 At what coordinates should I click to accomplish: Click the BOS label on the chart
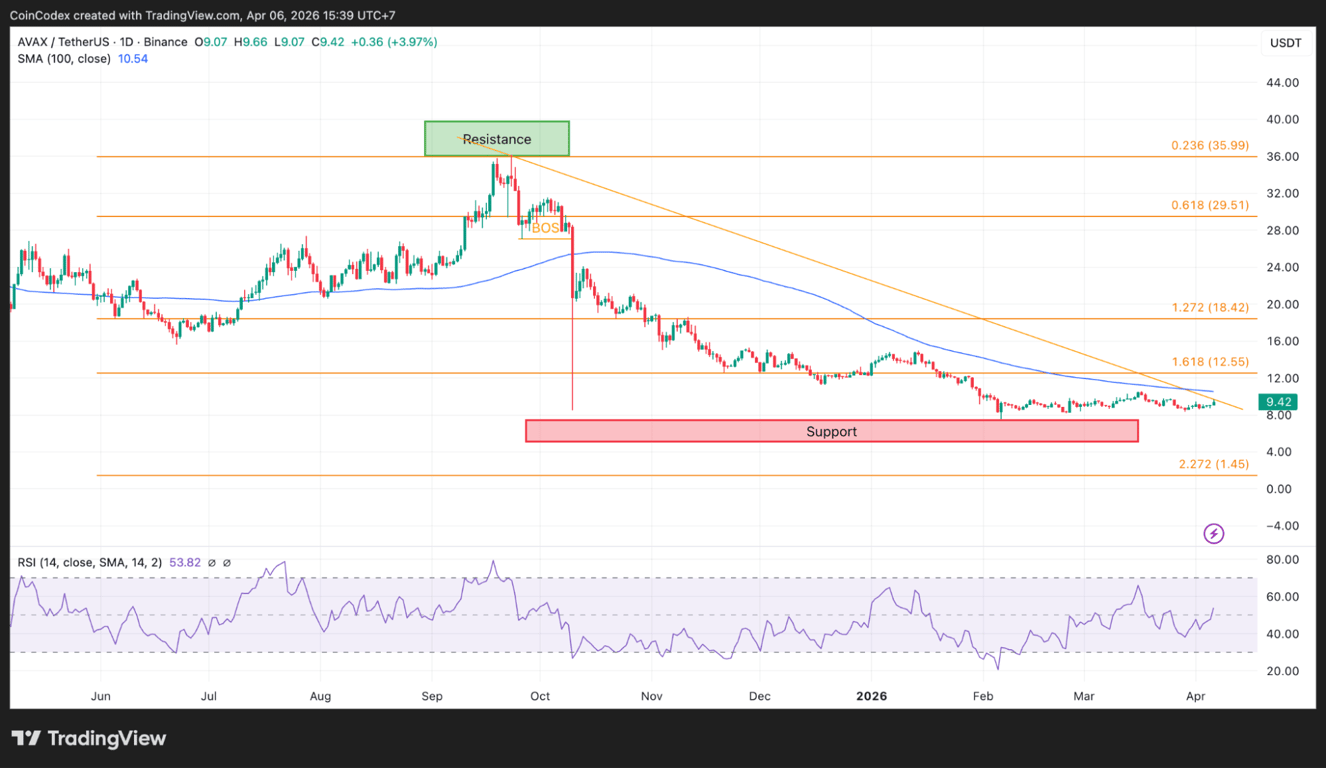[x=545, y=228]
